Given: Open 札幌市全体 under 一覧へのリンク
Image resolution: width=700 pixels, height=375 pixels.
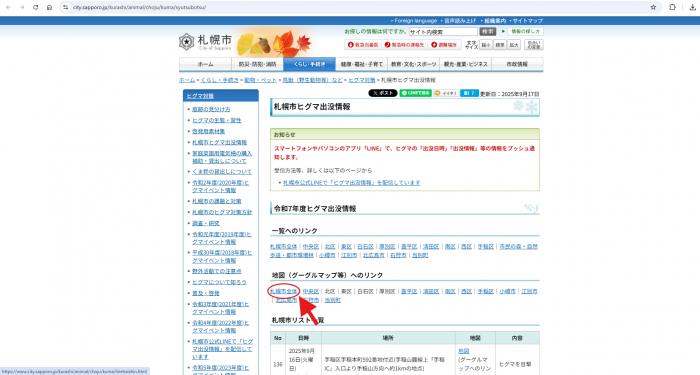Looking at the screenshot, I should click(x=283, y=246).
